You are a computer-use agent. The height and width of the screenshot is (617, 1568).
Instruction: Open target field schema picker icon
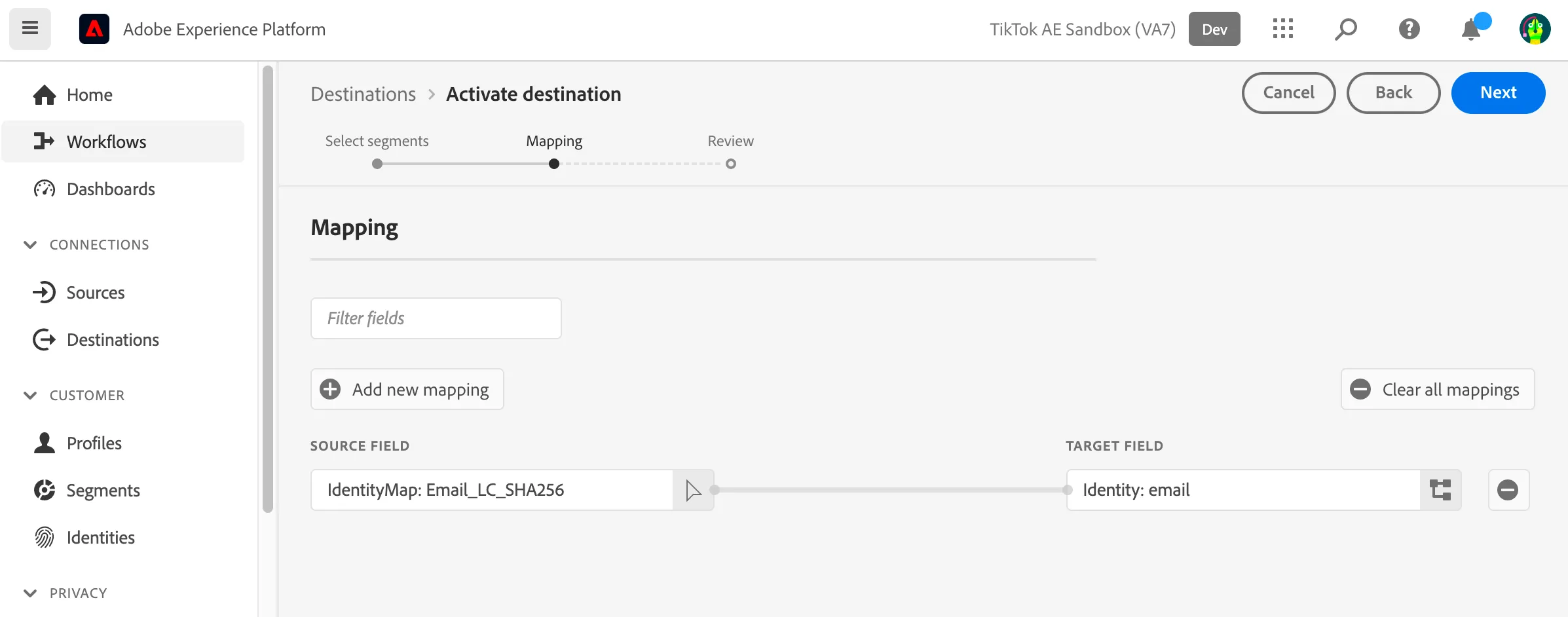1440,490
